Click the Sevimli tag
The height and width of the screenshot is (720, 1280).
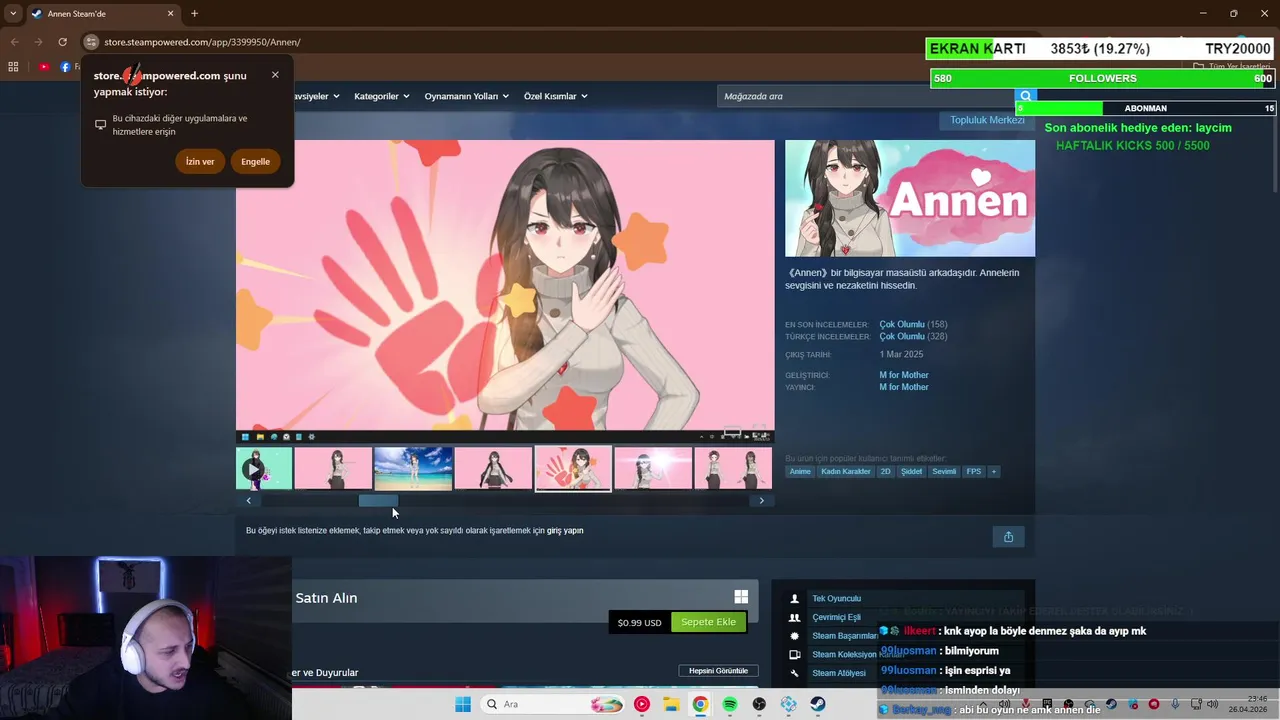944,471
